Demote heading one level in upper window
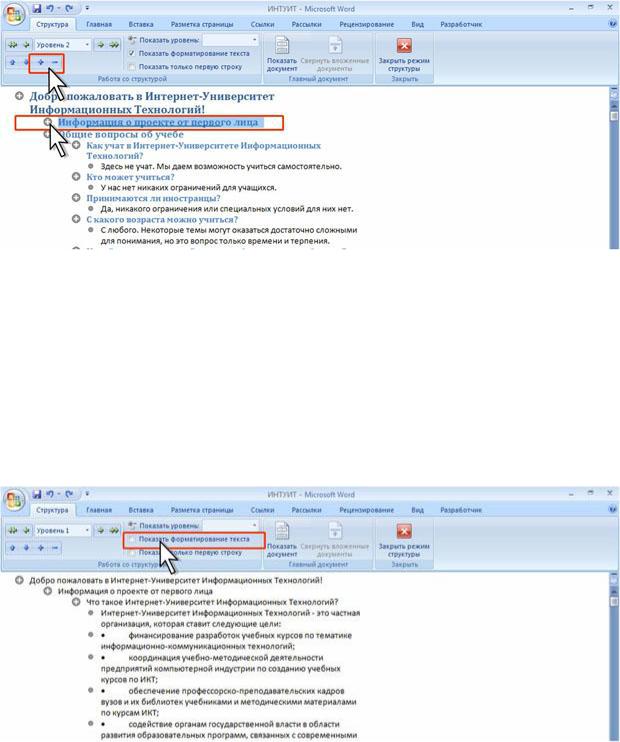620x742 pixels. click(100, 45)
